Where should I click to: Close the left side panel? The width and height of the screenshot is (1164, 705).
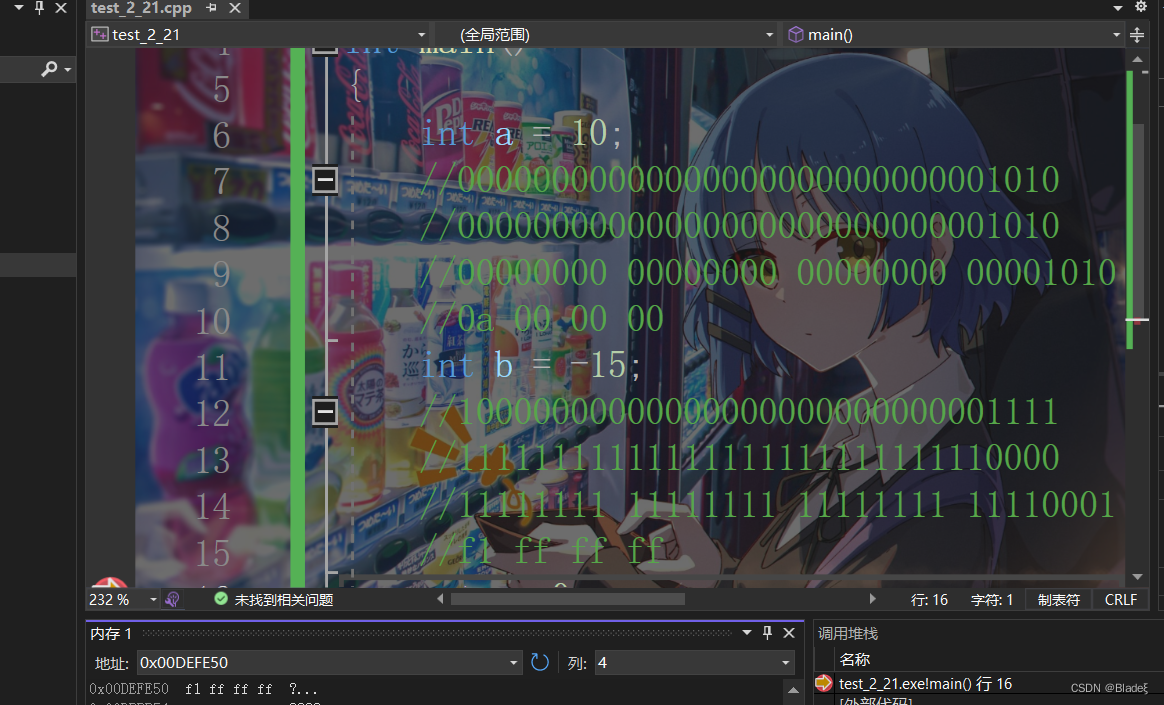click(62, 8)
